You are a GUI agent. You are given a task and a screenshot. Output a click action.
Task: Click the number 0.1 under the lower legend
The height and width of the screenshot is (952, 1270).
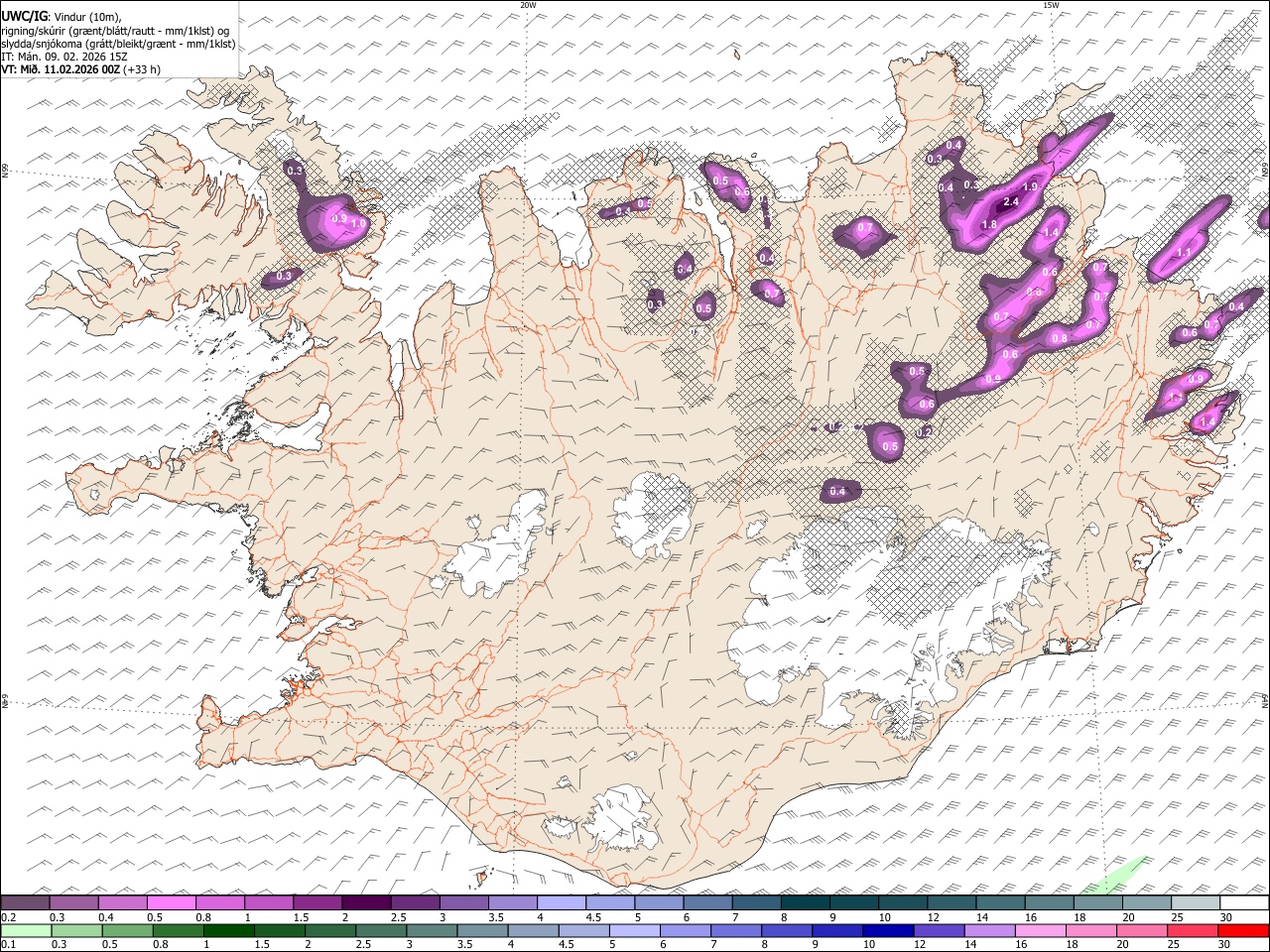click(8, 945)
